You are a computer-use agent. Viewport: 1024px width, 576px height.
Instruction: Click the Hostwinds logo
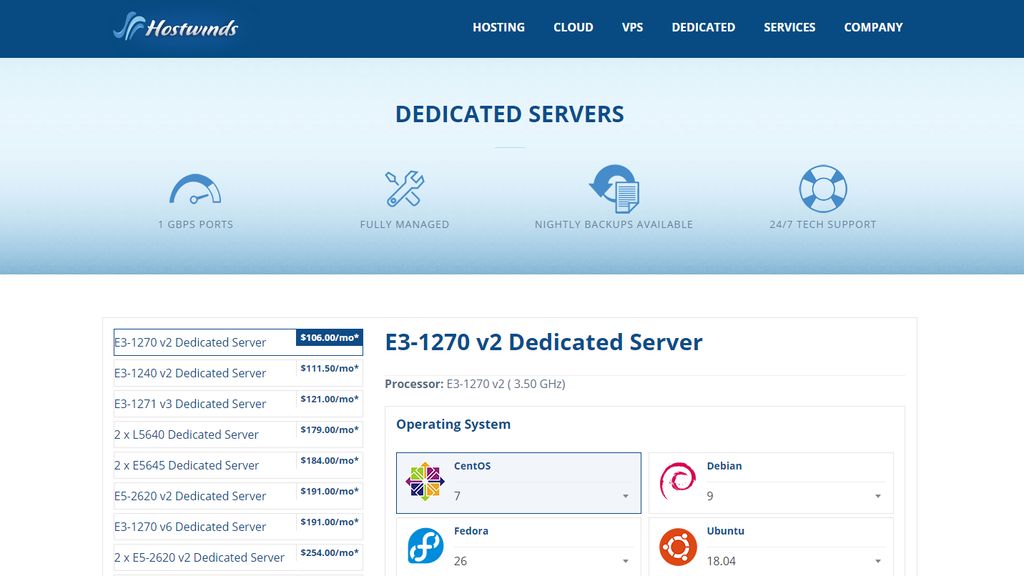(x=175, y=28)
